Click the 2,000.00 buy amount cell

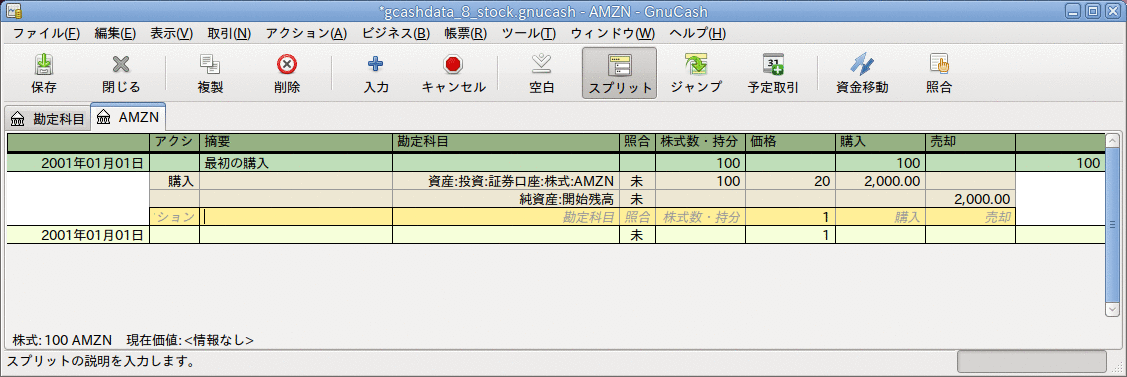(880, 182)
